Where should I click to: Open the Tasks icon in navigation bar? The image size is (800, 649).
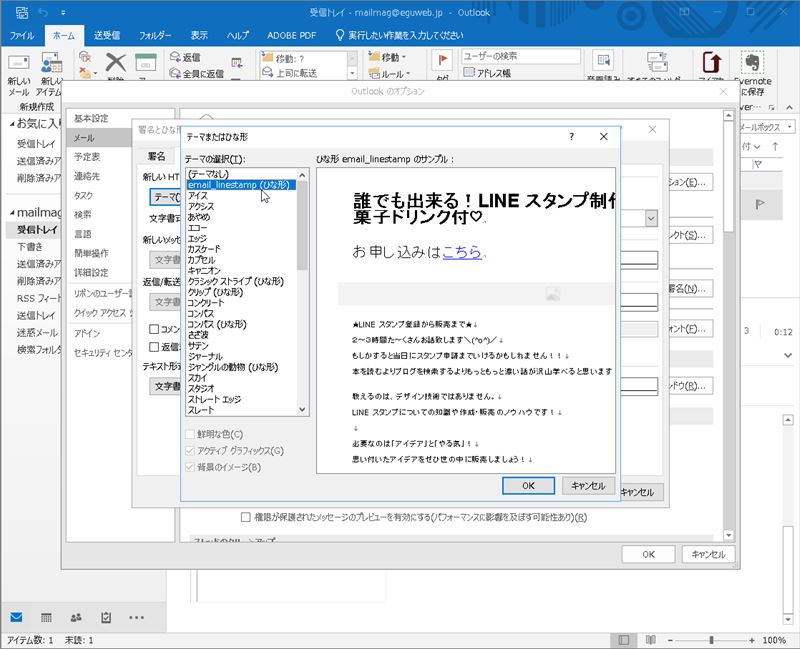click(106, 617)
